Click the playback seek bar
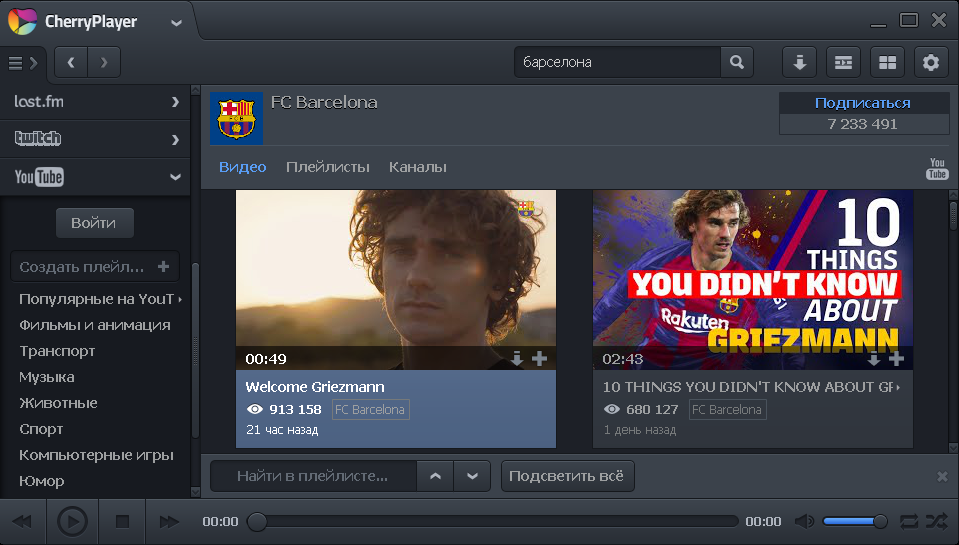The height and width of the screenshot is (545, 959). coord(492,522)
